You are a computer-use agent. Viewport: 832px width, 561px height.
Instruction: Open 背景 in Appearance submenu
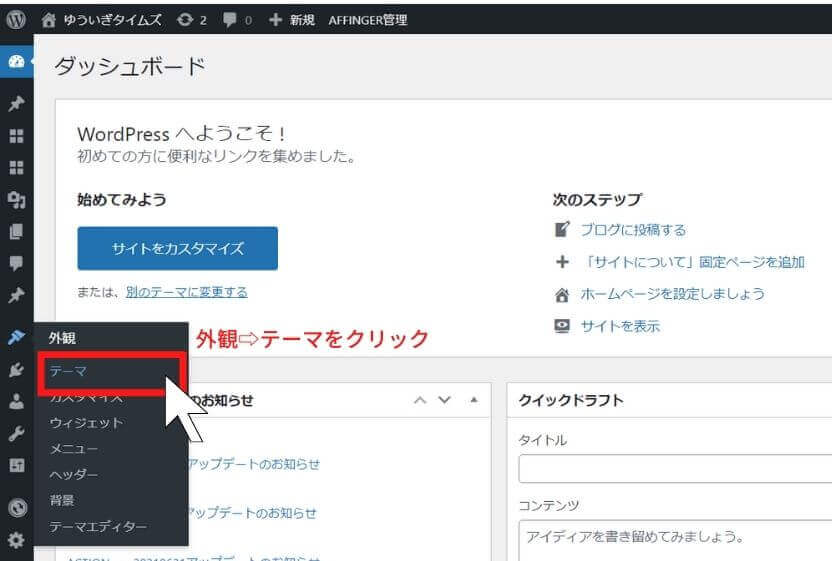[62, 500]
